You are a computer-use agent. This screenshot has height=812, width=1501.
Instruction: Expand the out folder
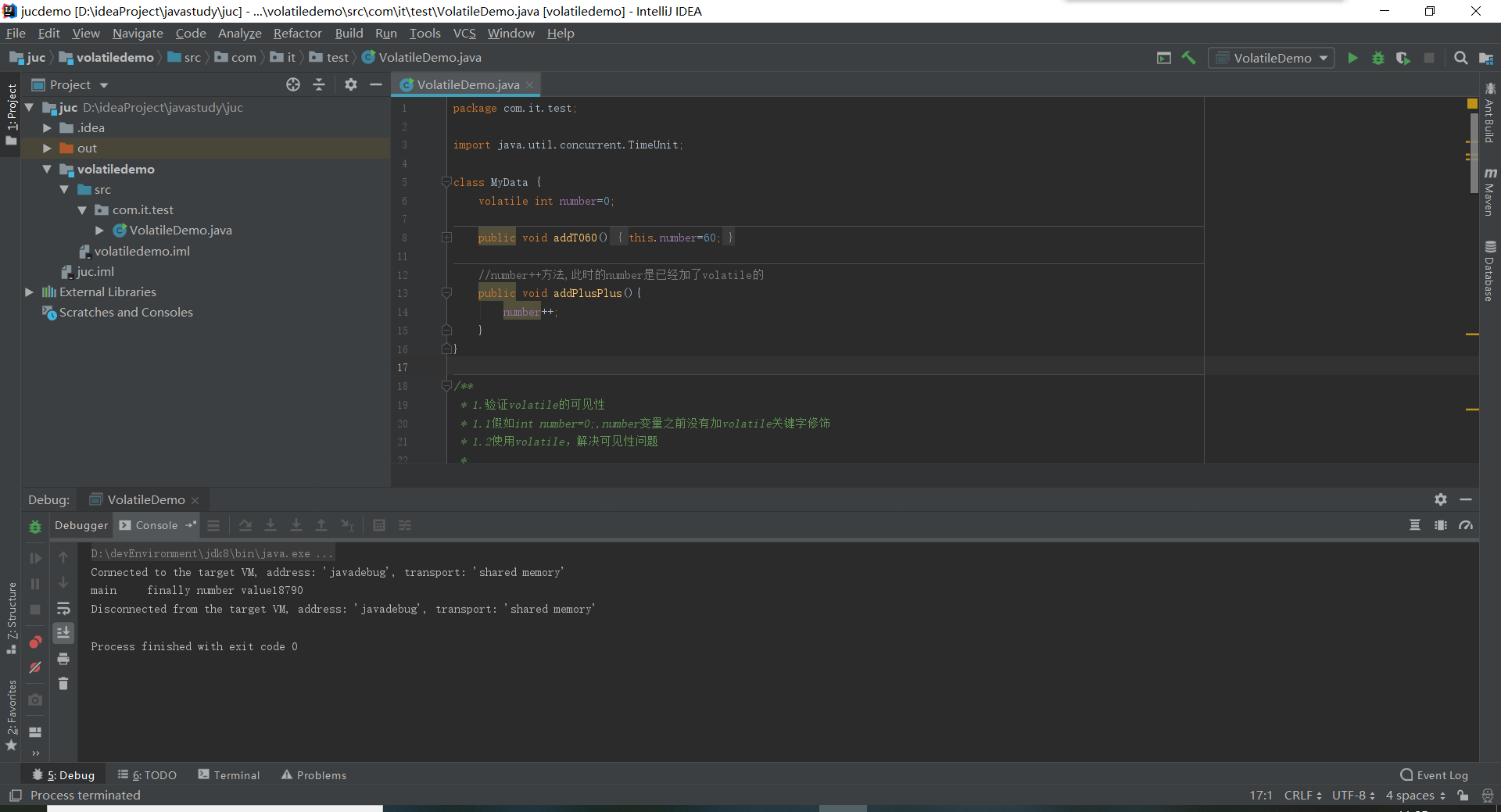[47, 148]
